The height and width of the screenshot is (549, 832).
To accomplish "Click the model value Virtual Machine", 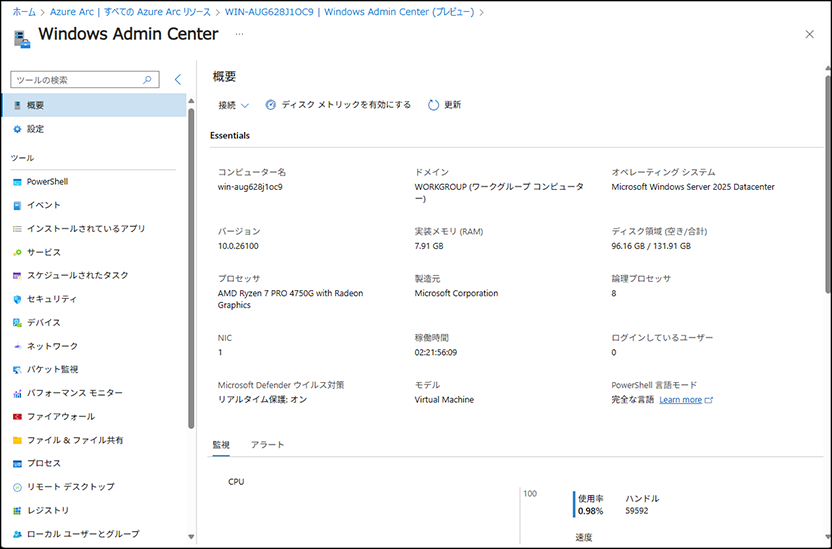I will [x=444, y=400].
